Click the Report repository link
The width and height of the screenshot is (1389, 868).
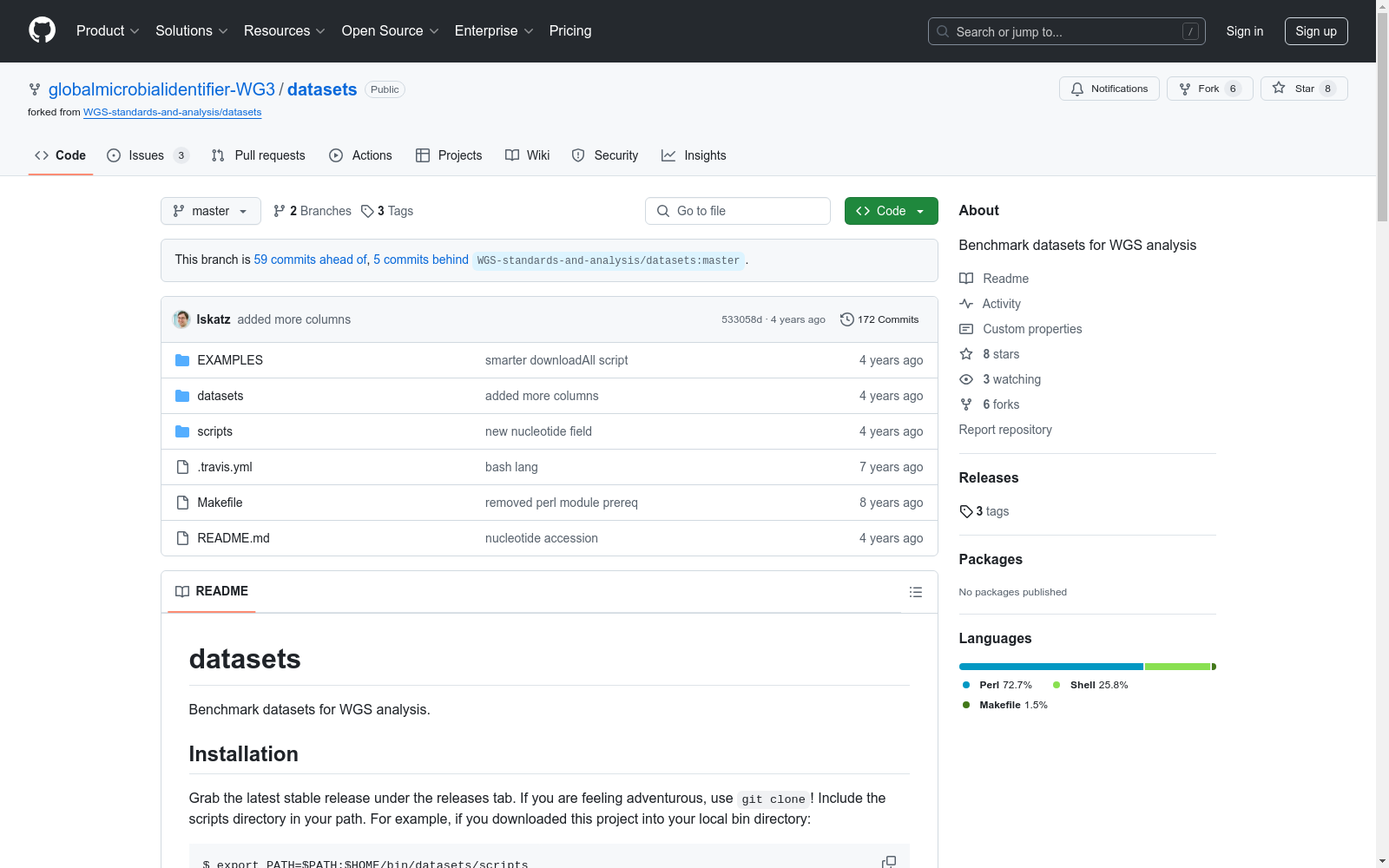[1005, 430]
